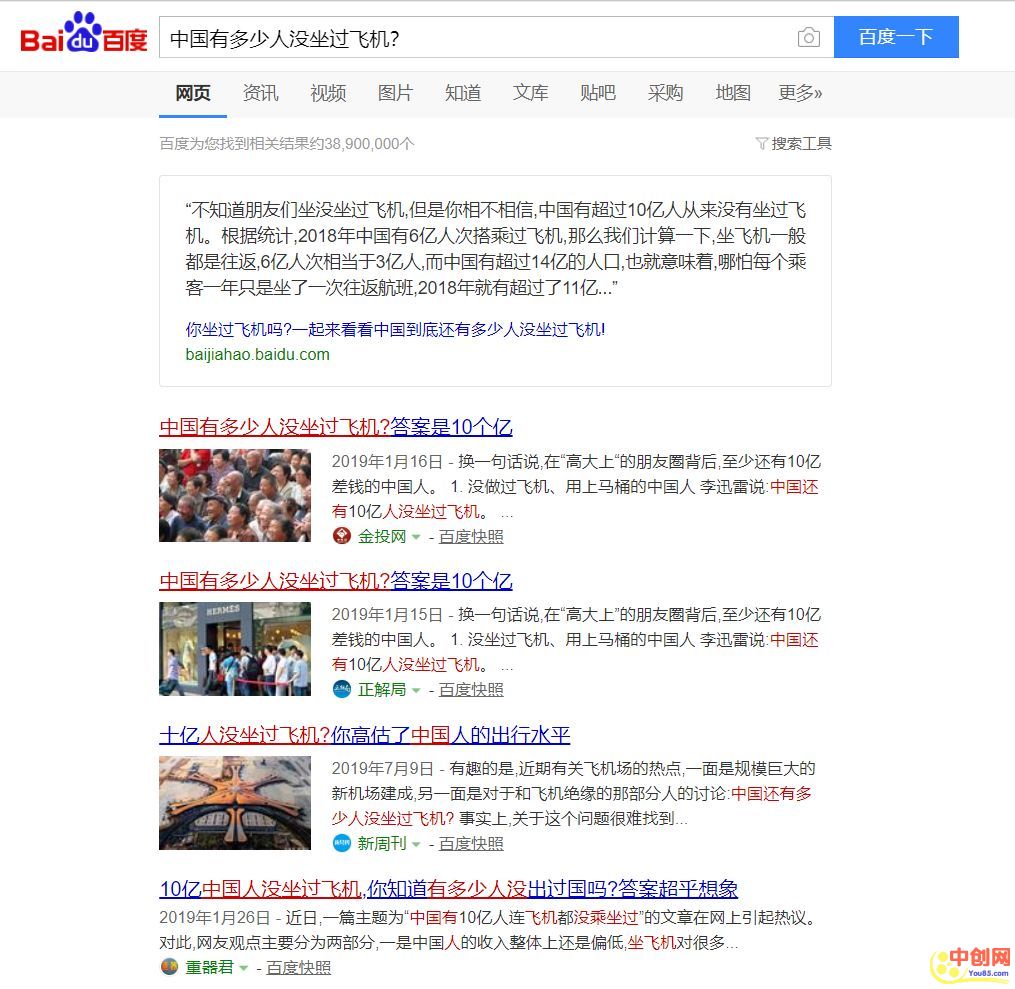Open the 十亿人没坐过飞机 result link
This screenshot has width=1015, height=989.
point(364,735)
